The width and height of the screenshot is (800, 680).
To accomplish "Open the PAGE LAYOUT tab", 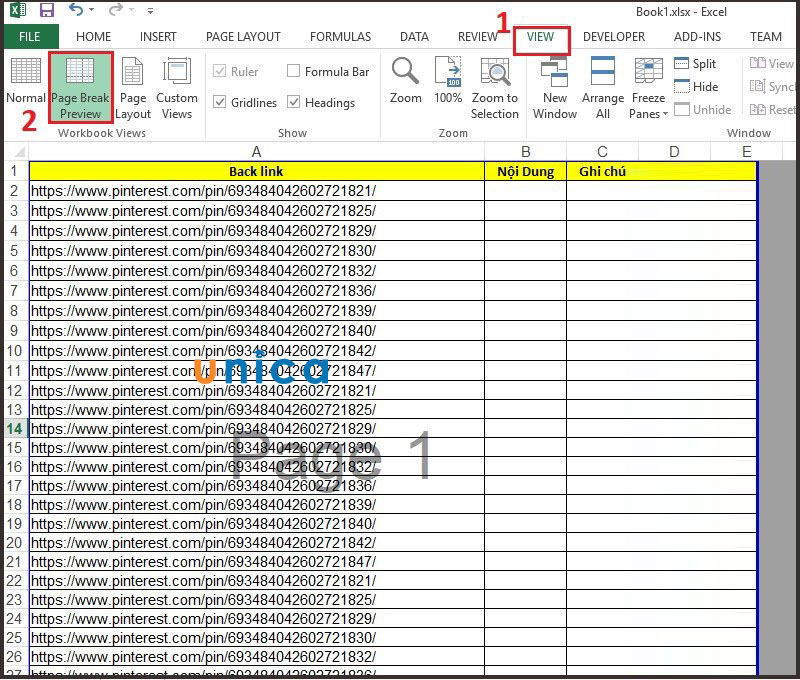I will tap(243, 37).
